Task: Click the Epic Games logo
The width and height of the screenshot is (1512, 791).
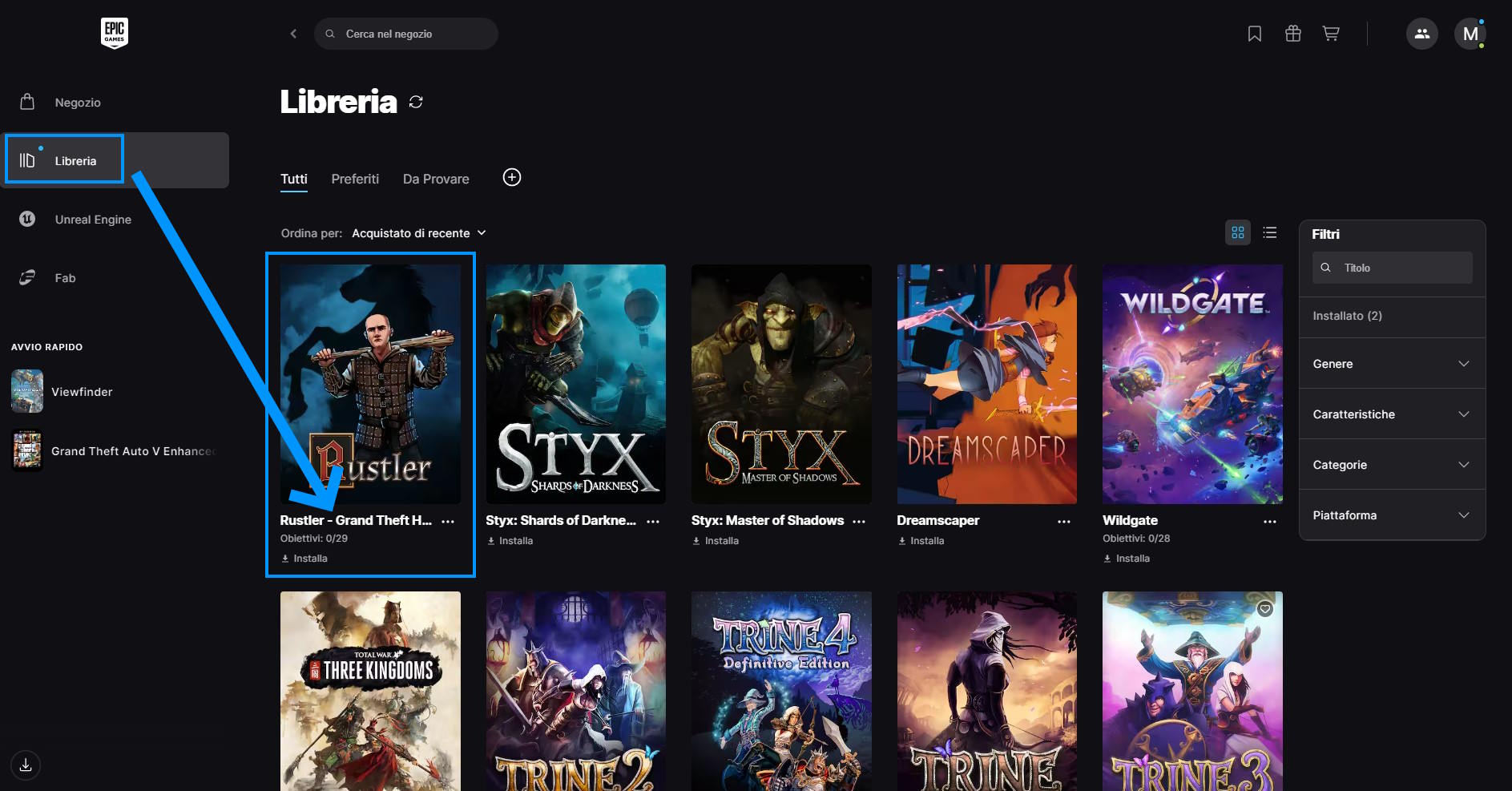Action: (115, 33)
